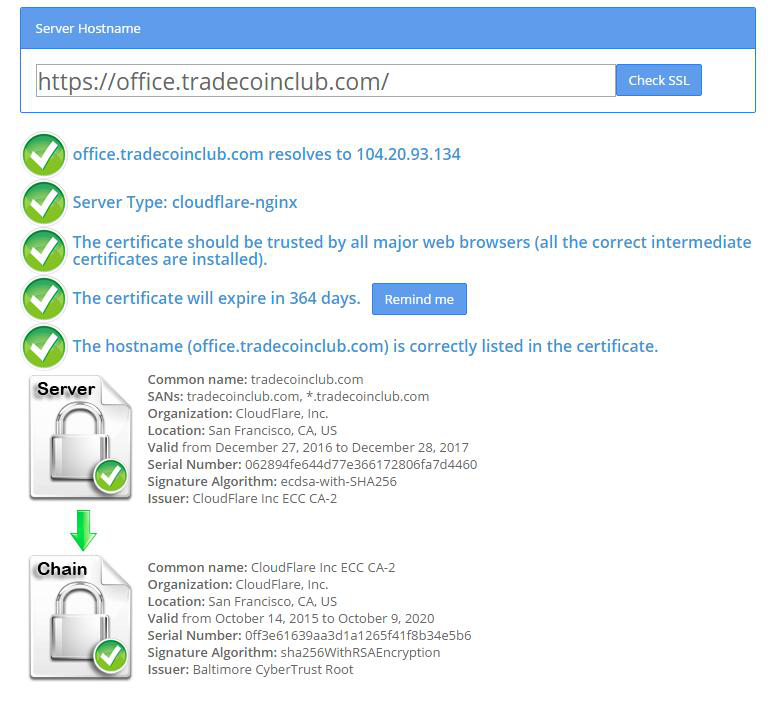Click the green checkmark beside expire in 364 days
This screenshot has height=701, width=783.
tap(44, 299)
